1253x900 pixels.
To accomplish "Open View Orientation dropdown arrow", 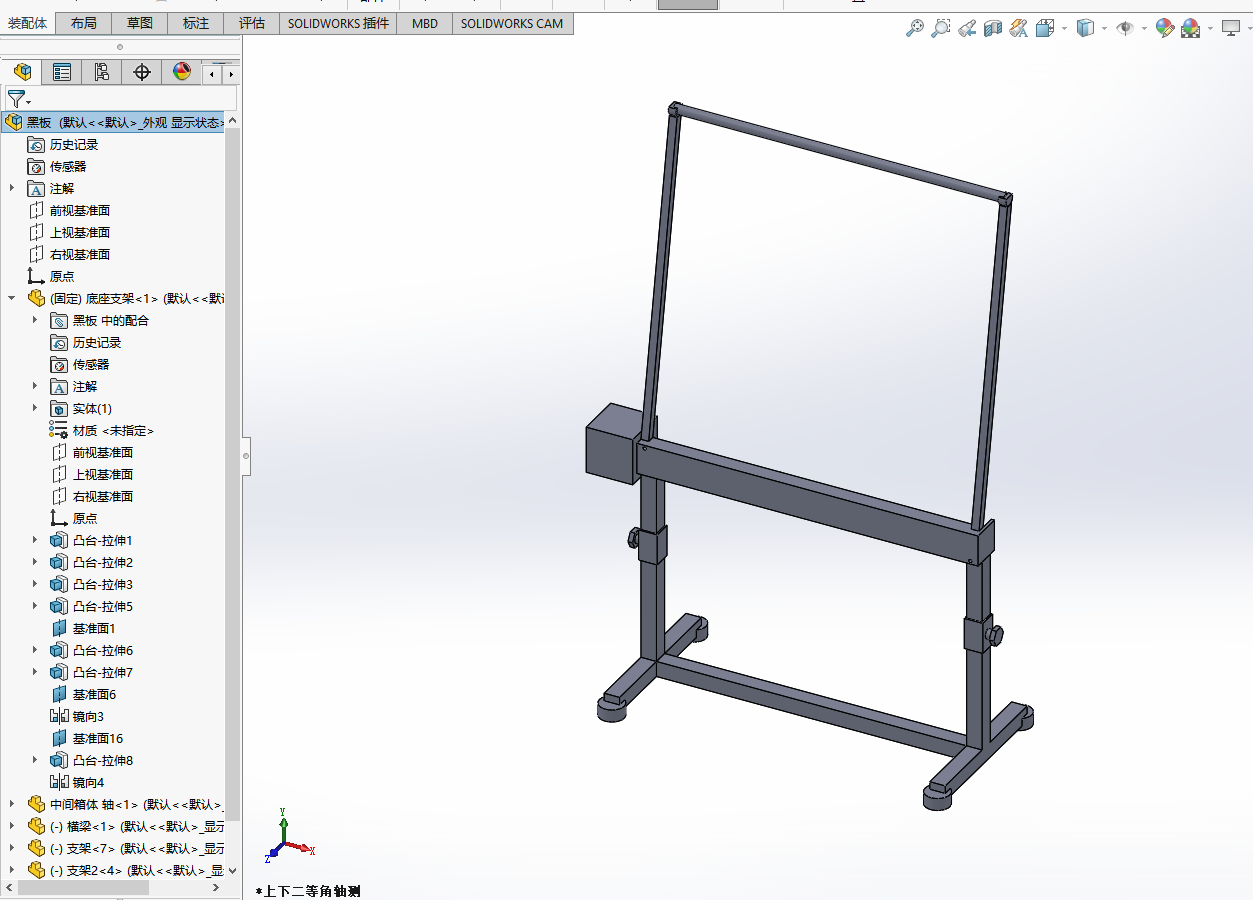I will (1063, 29).
